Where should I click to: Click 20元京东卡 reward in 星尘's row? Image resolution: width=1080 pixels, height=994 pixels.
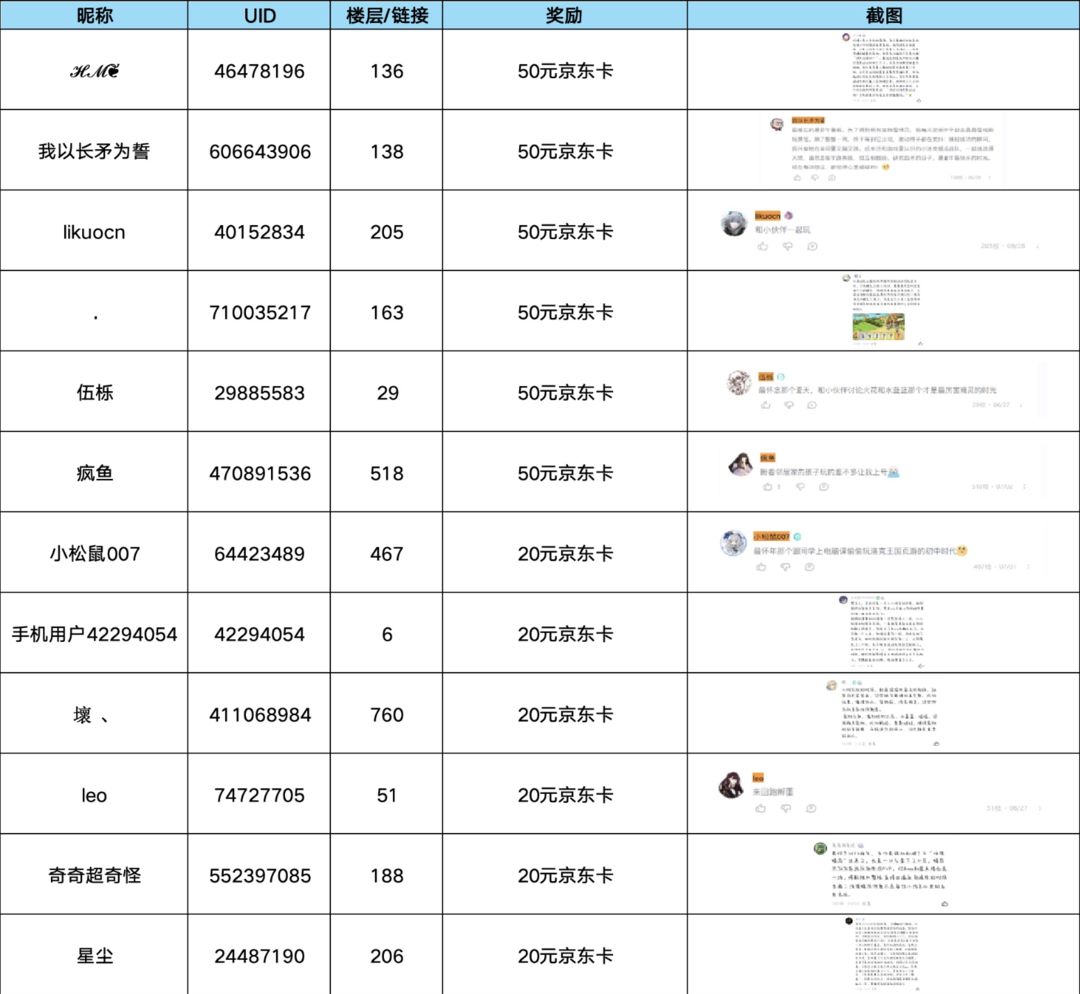point(565,956)
